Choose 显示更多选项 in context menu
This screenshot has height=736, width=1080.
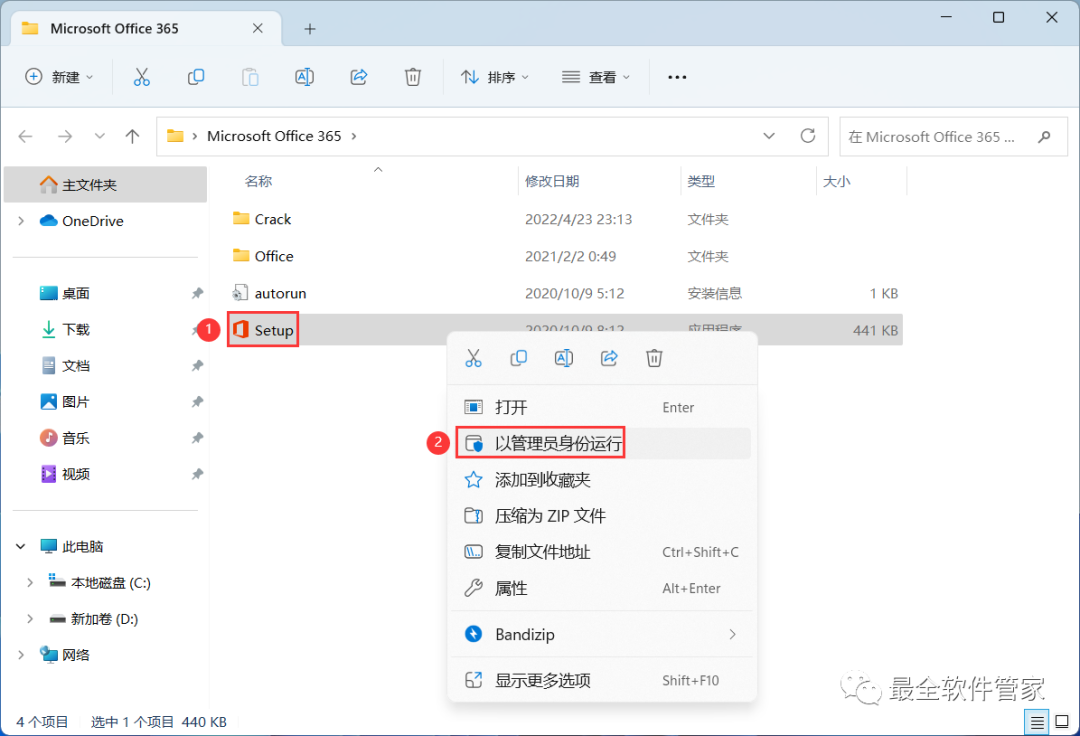tap(601, 680)
